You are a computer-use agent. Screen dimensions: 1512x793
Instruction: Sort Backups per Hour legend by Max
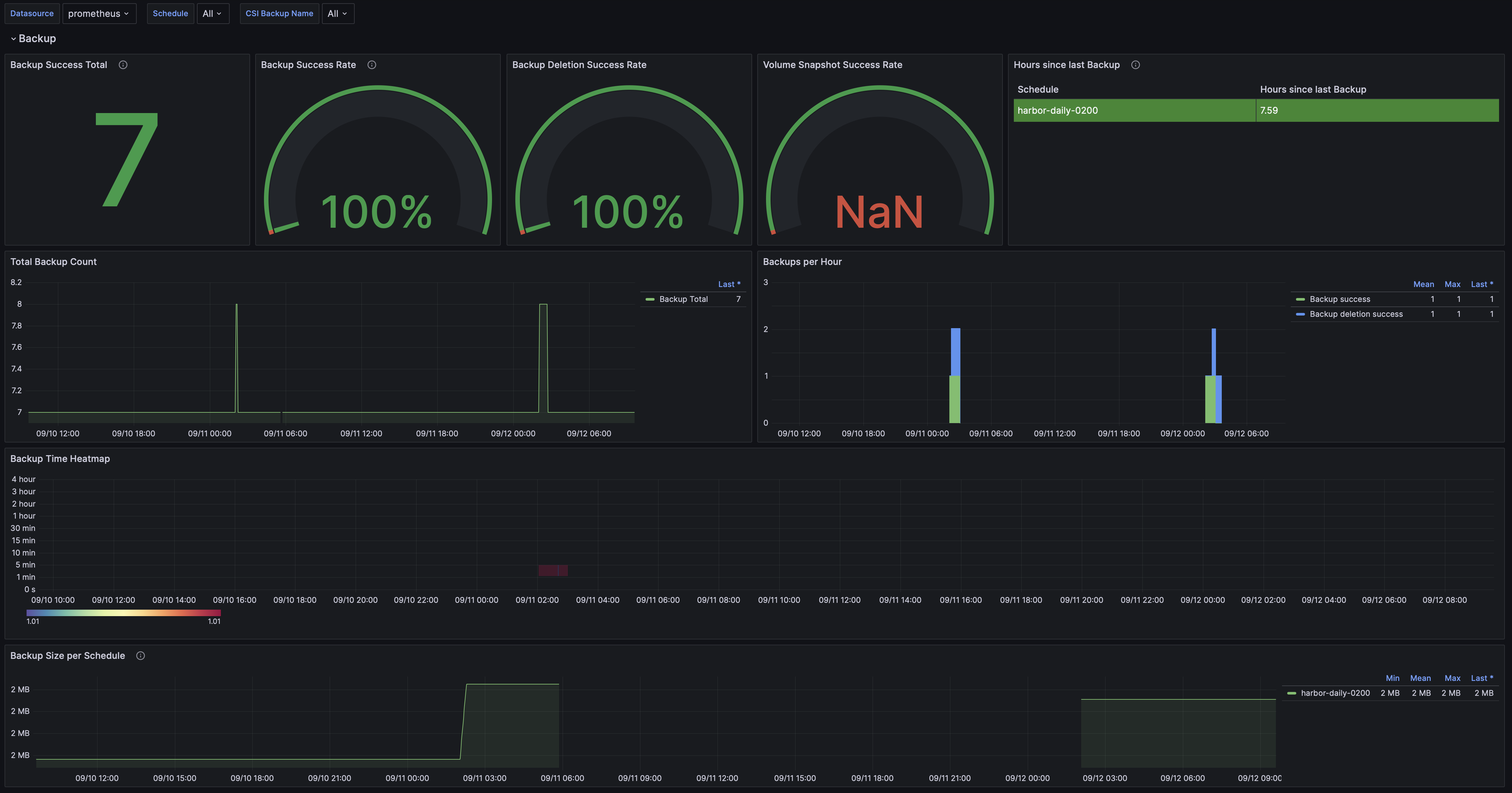(1452, 284)
